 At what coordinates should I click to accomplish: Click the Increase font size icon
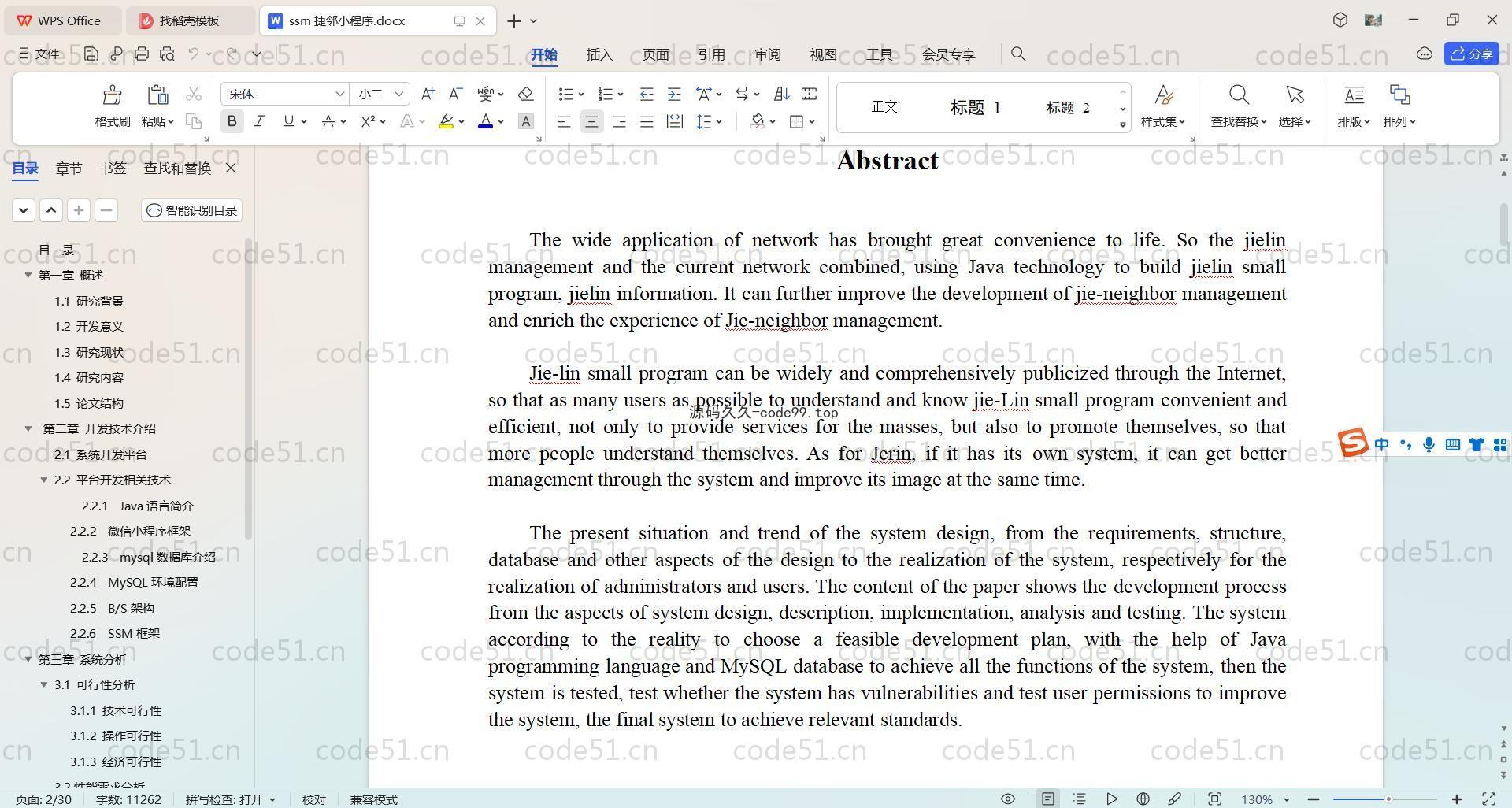point(428,94)
